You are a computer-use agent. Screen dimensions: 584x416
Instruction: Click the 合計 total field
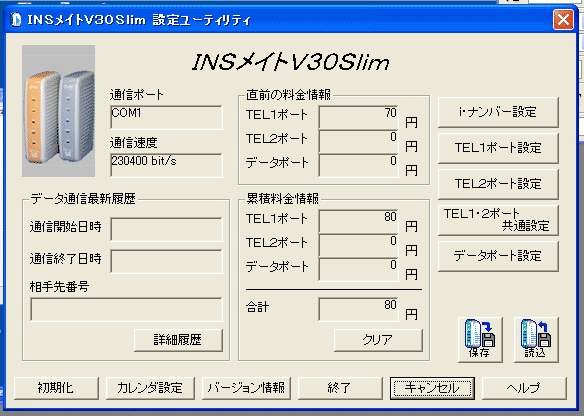(358, 309)
